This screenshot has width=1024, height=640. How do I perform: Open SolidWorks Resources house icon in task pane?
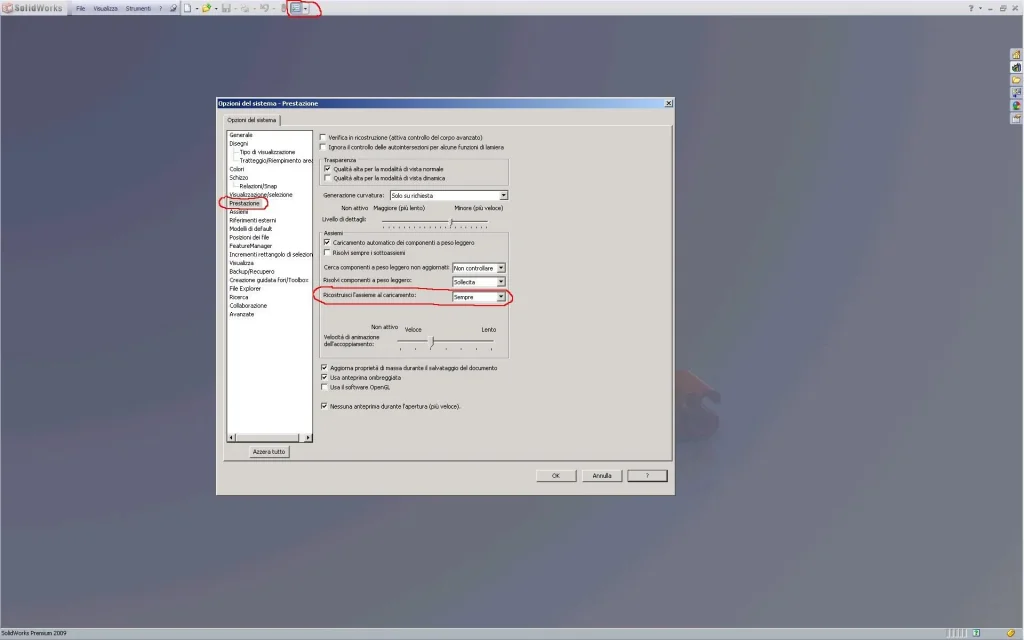(1016, 54)
